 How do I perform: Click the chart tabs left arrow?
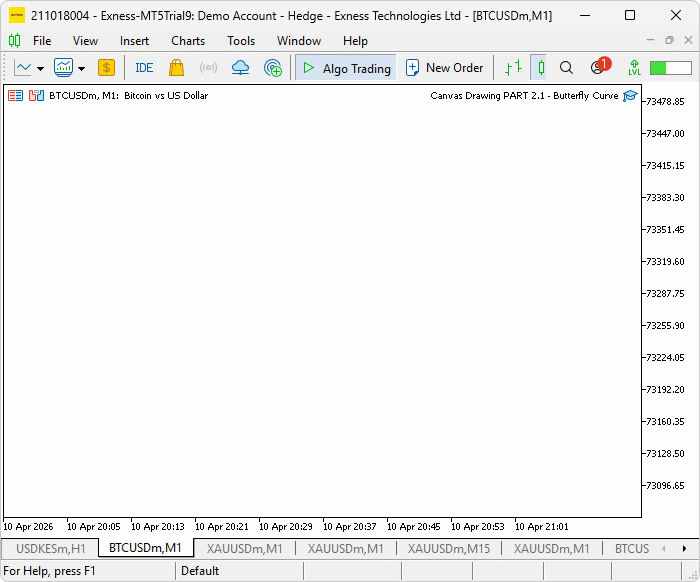(x=664, y=549)
